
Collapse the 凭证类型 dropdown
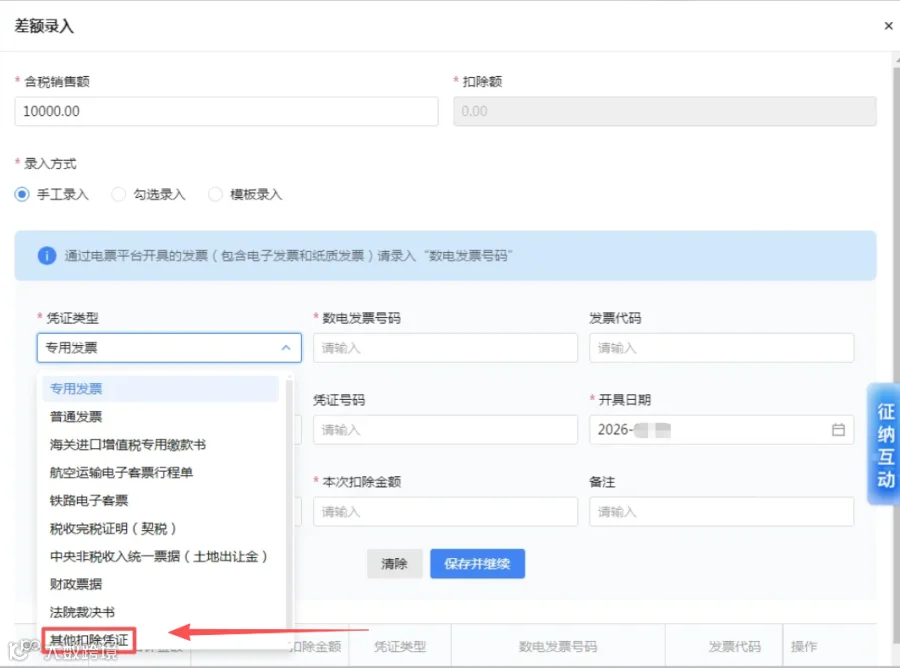(169, 348)
